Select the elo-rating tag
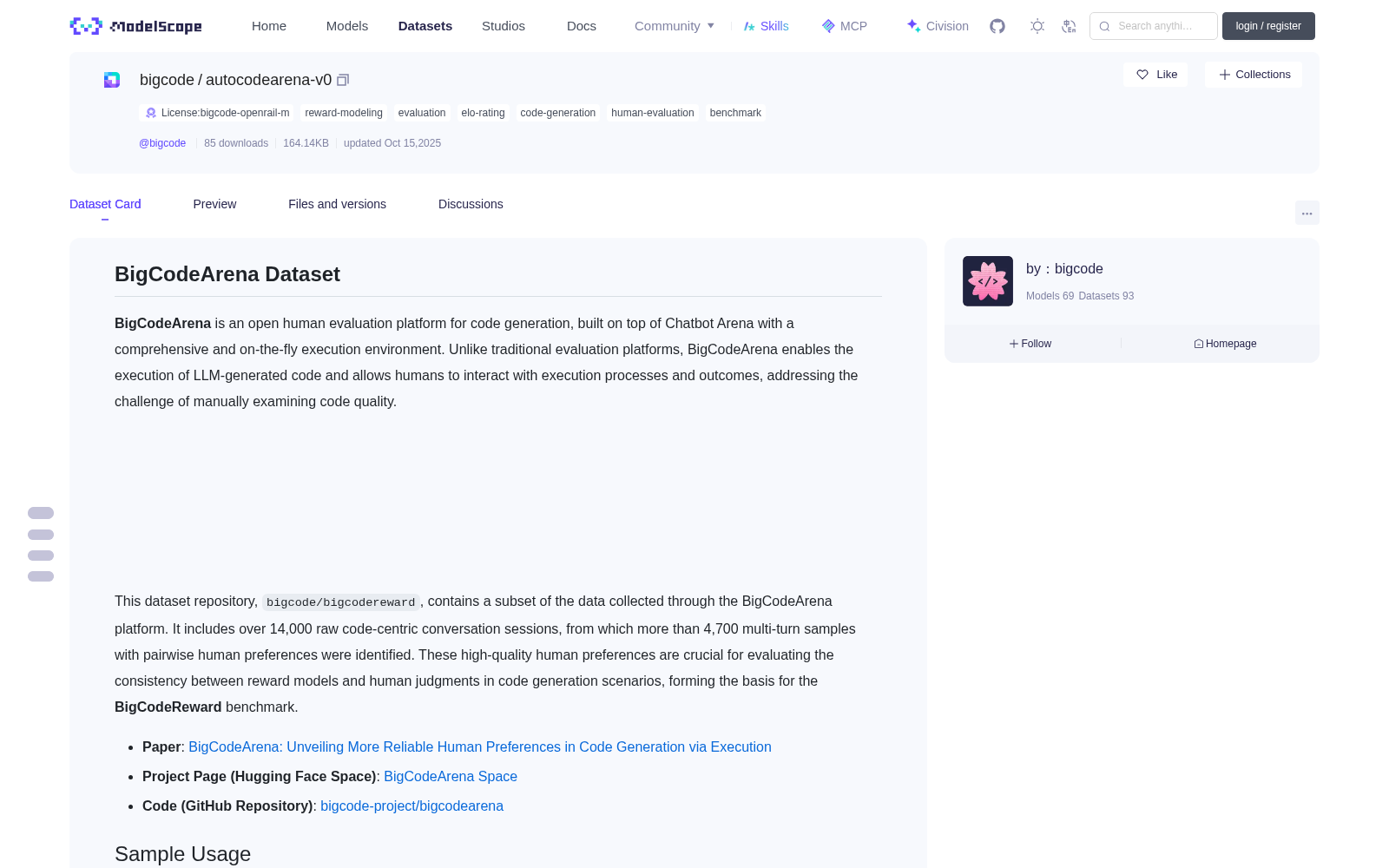This screenshot has height=868, width=1389. [x=483, y=113]
